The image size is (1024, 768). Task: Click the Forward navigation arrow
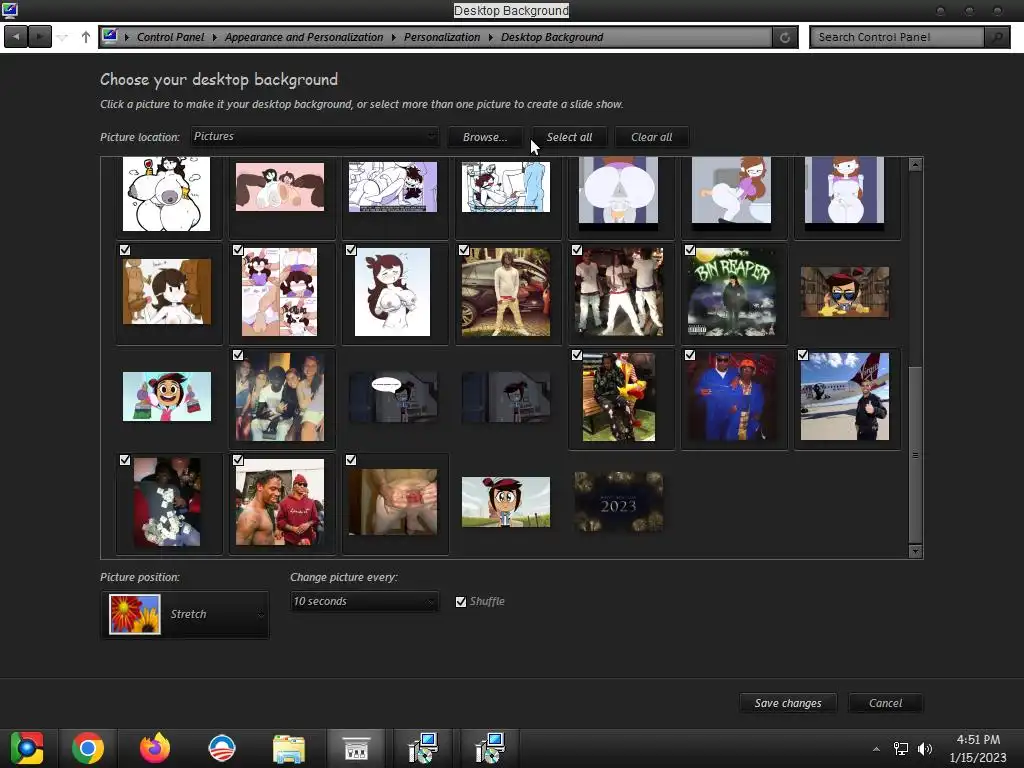click(39, 37)
